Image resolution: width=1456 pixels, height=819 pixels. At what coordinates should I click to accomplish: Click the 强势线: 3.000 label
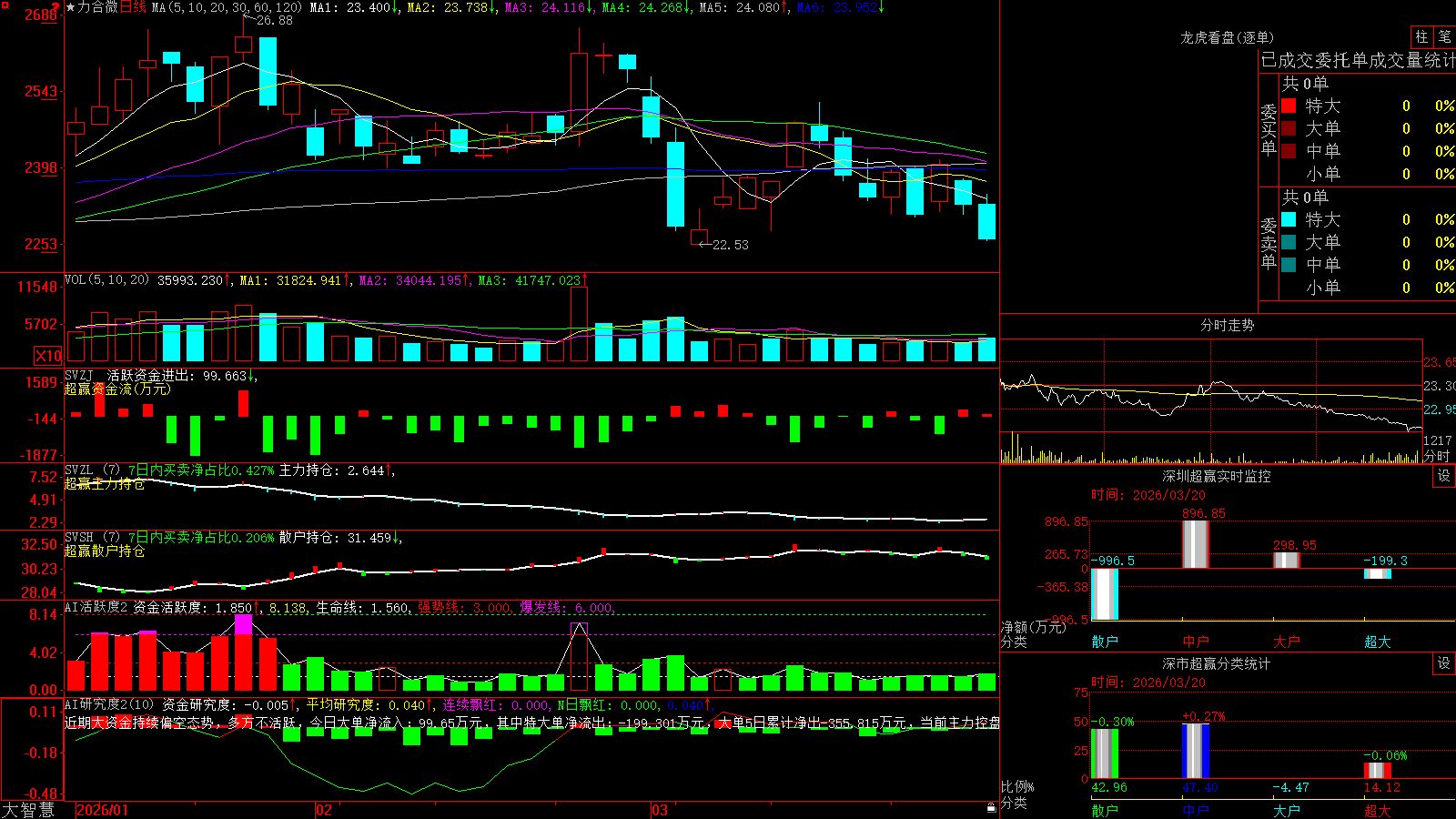pyautogui.click(x=465, y=608)
